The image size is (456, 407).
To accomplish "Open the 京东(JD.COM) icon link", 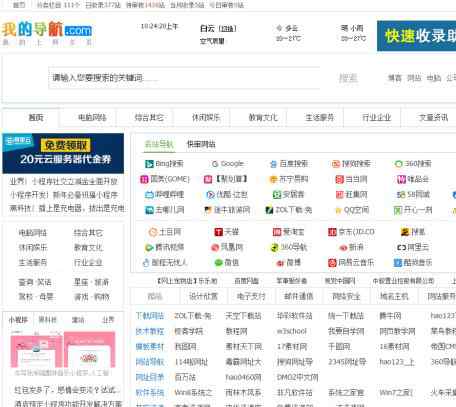I will point(332,232).
